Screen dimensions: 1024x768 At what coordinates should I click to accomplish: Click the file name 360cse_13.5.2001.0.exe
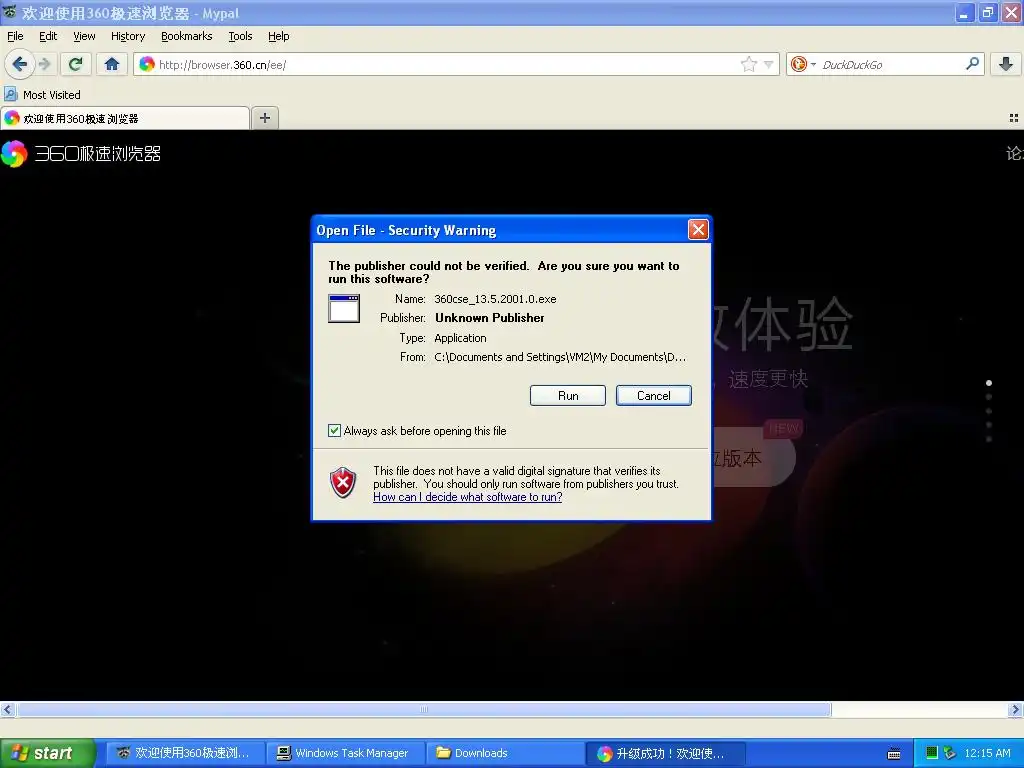[x=495, y=299]
